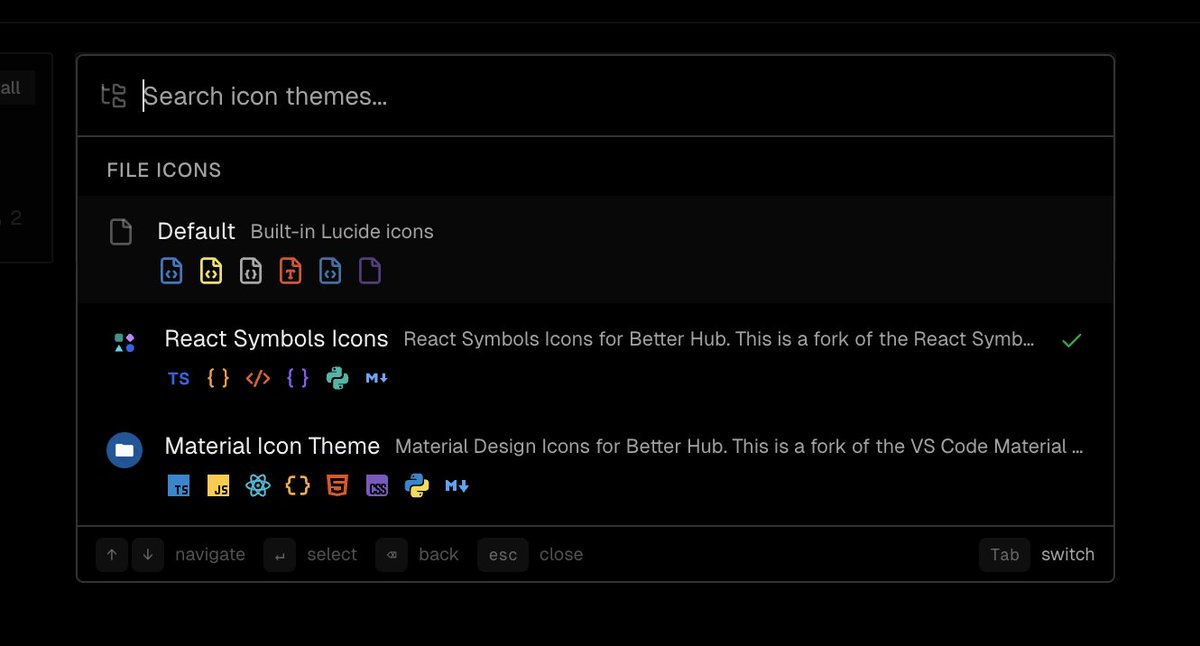1200x646 pixels.
Task: Click the backspace key hint beside back
Action: tap(392, 555)
